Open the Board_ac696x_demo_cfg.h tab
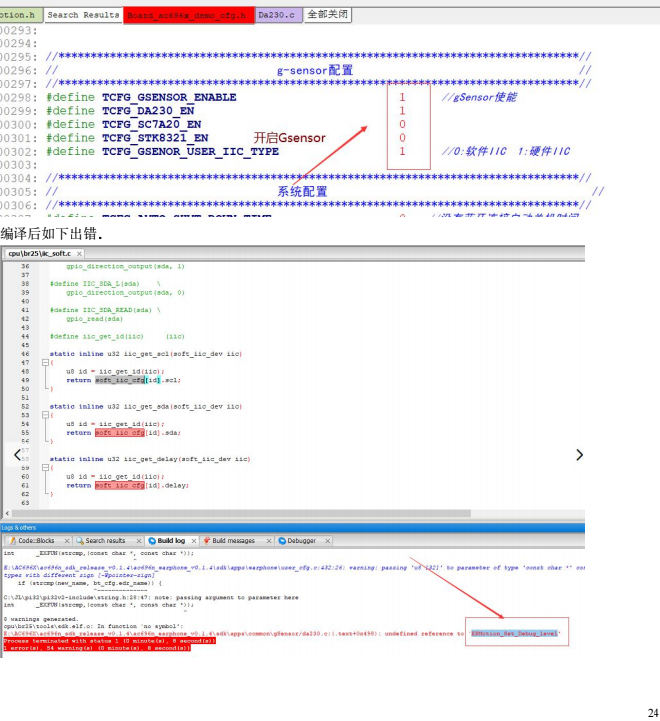 click(189, 15)
